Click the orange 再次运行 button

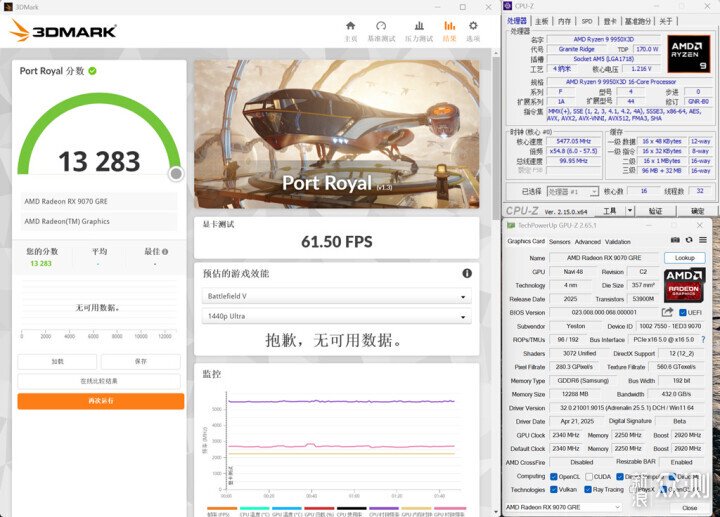[x=101, y=401]
